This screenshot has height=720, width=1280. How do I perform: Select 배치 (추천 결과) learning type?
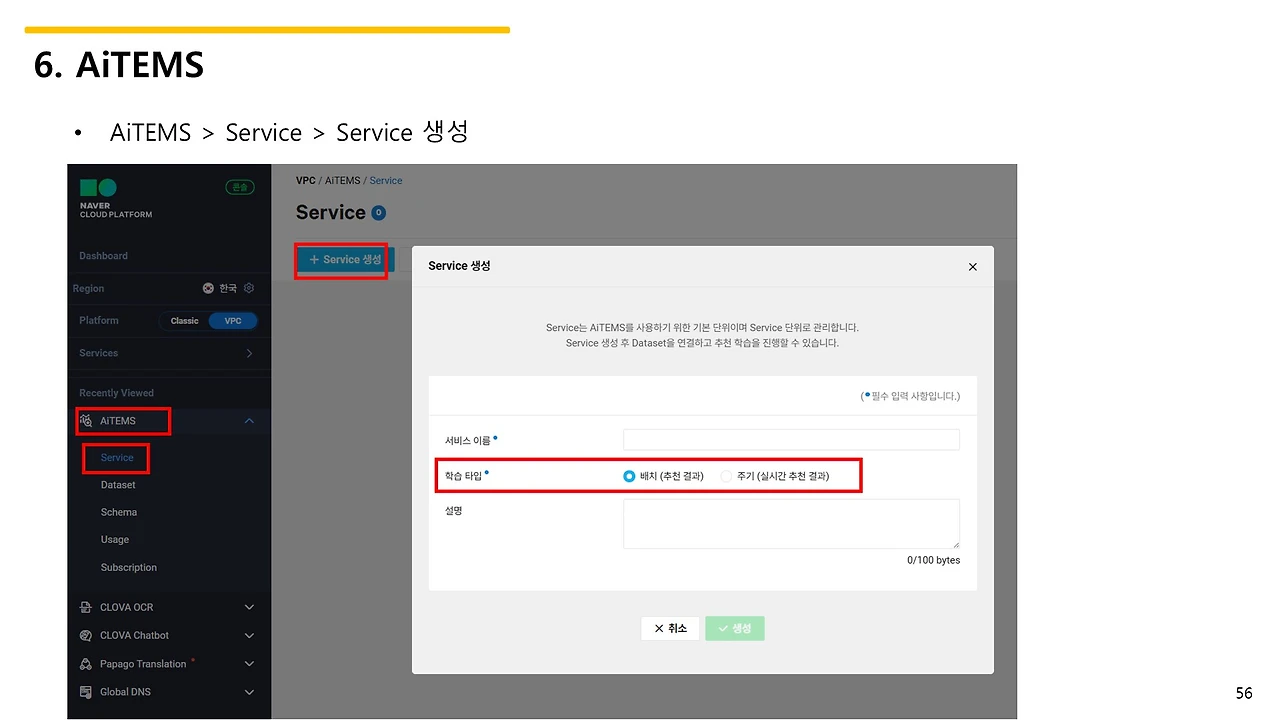(629, 476)
